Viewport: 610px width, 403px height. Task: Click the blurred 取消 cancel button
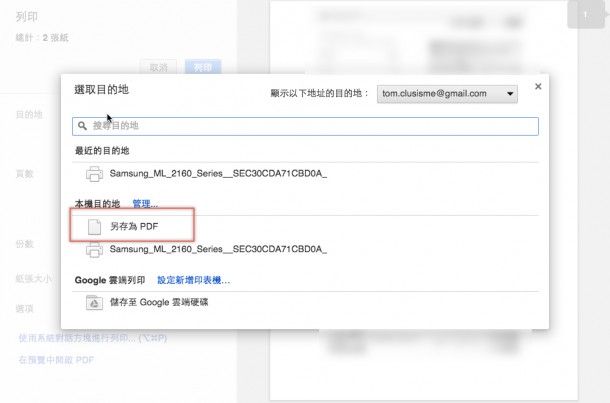[158, 67]
